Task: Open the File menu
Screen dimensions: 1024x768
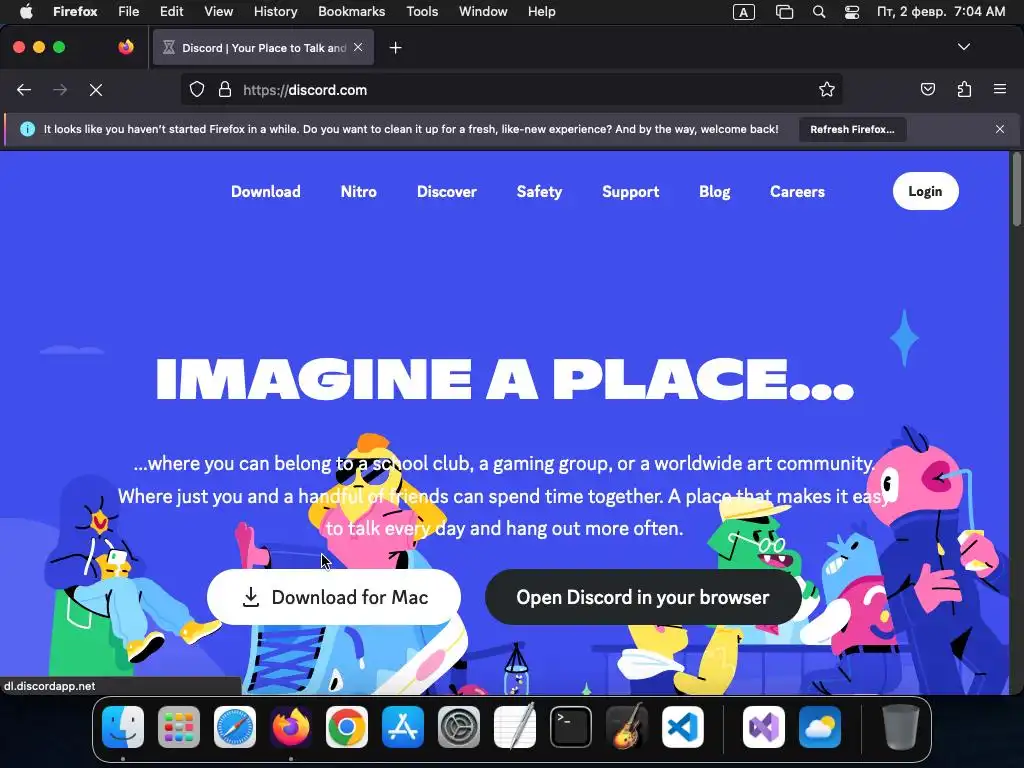Action: click(x=129, y=11)
